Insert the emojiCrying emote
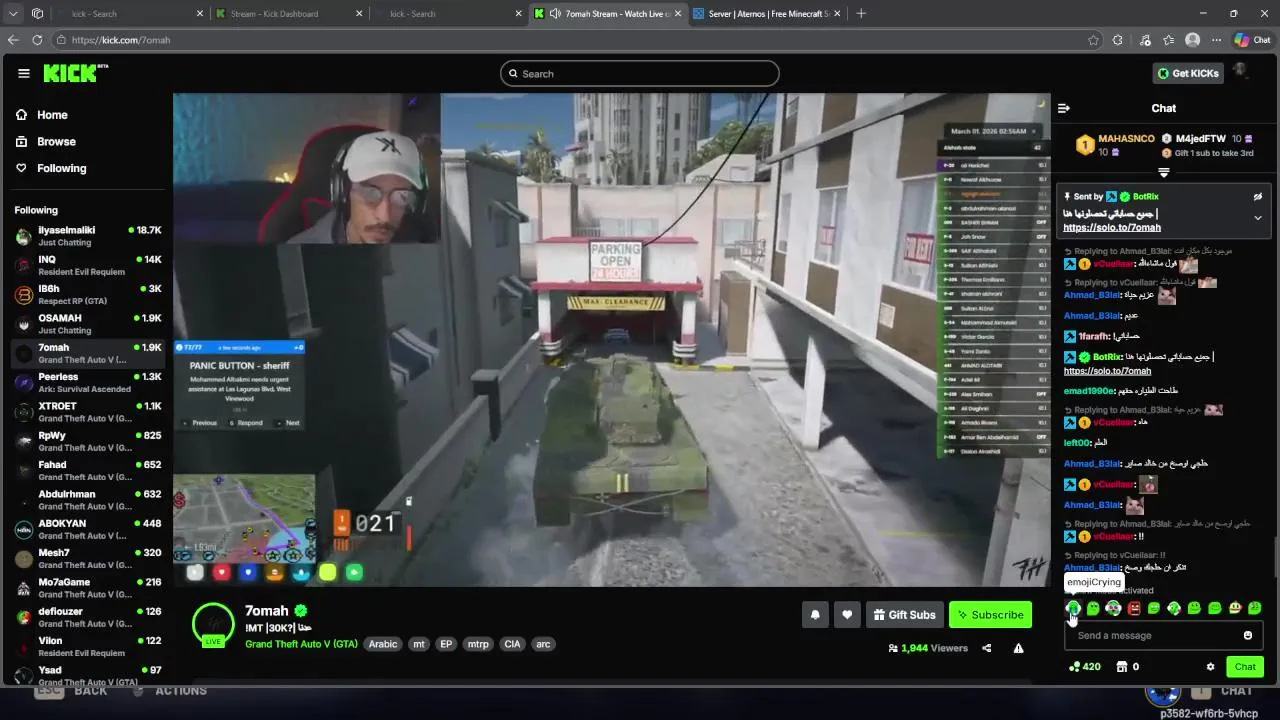 [x=1073, y=608]
